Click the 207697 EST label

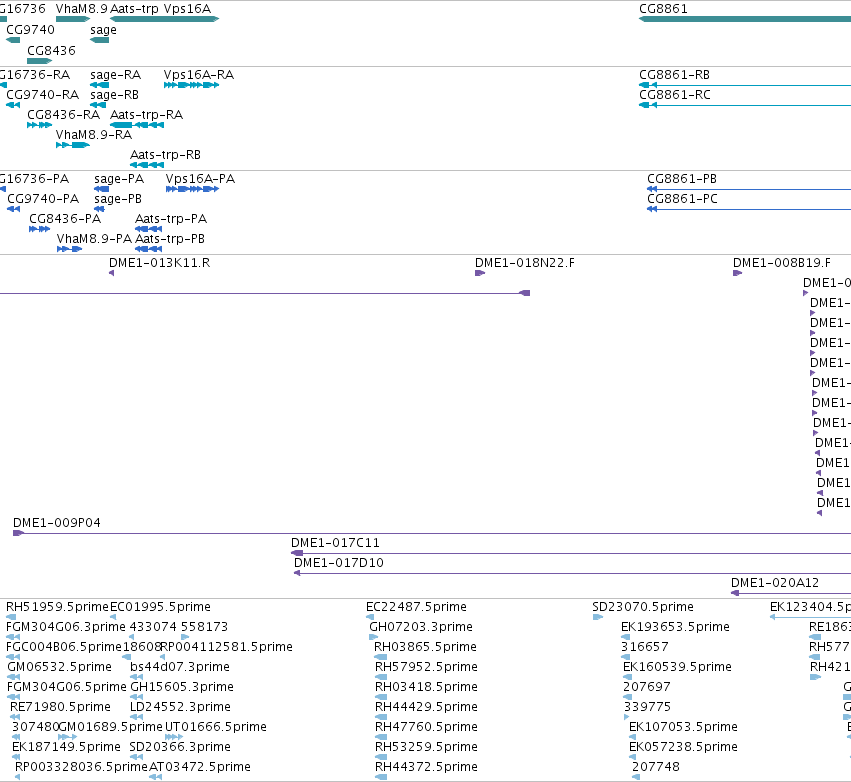point(646,688)
